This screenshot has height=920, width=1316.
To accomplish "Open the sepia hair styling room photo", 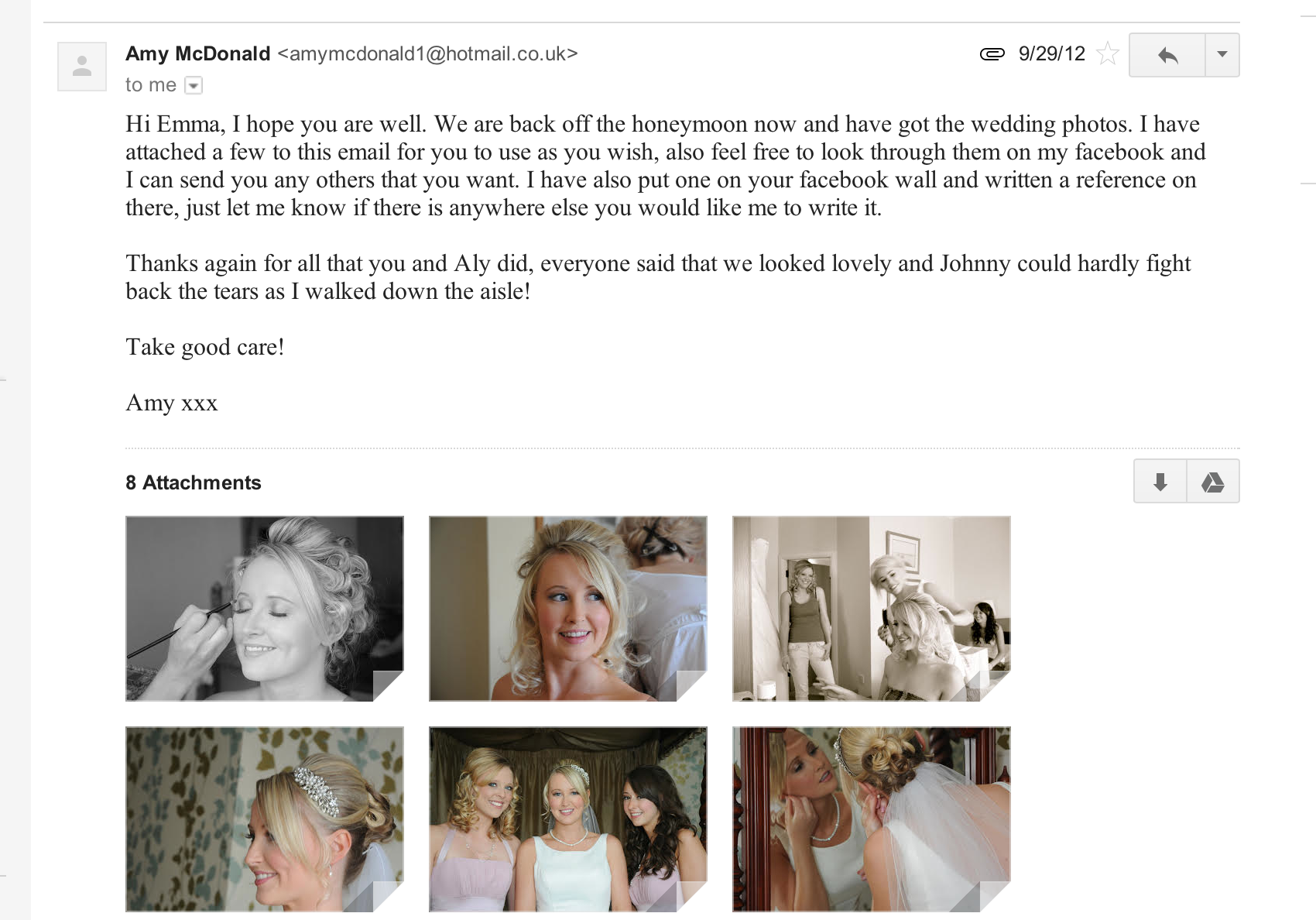I will (x=872, y=609).
